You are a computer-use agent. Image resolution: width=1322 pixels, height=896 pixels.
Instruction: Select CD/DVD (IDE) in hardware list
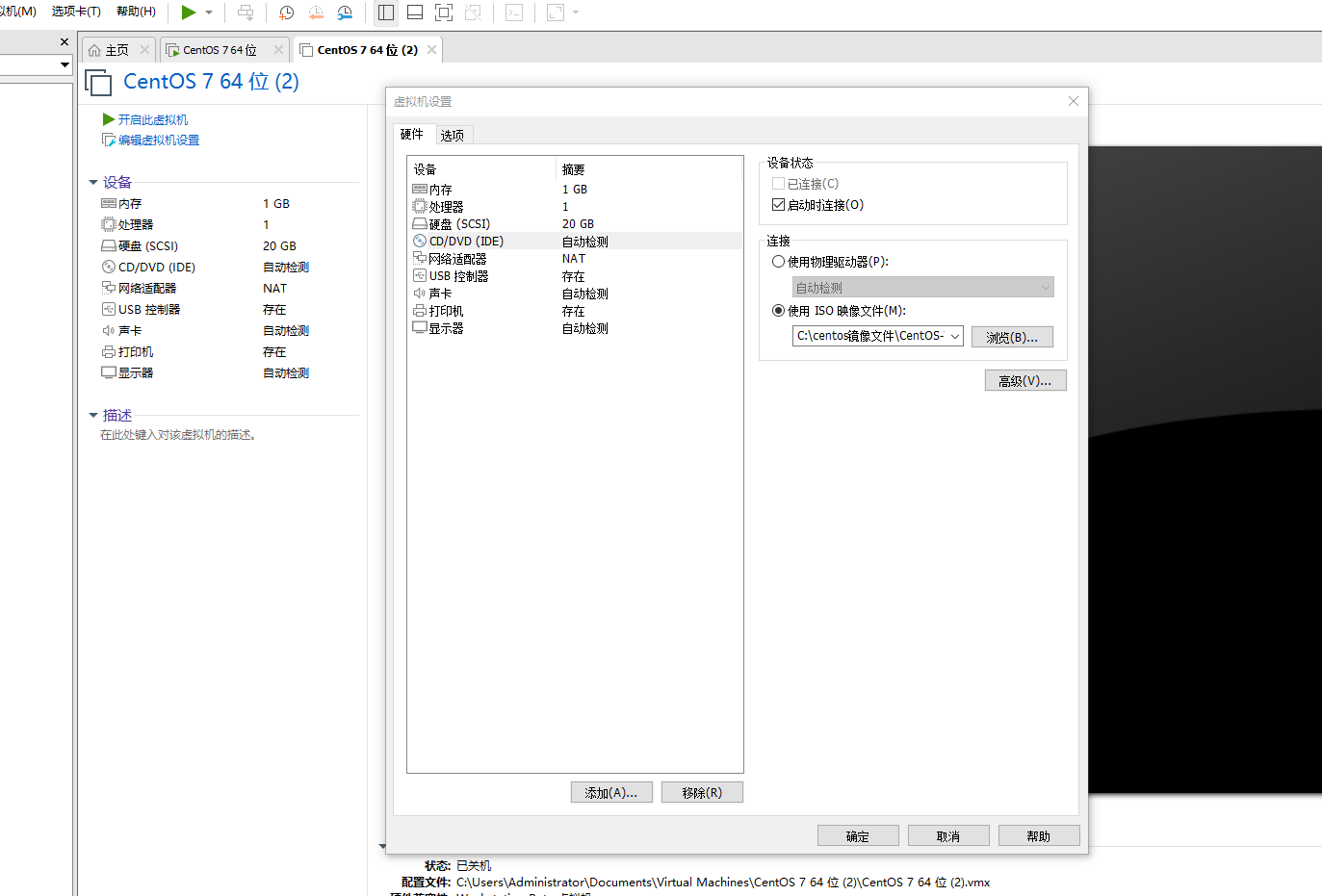466,242
